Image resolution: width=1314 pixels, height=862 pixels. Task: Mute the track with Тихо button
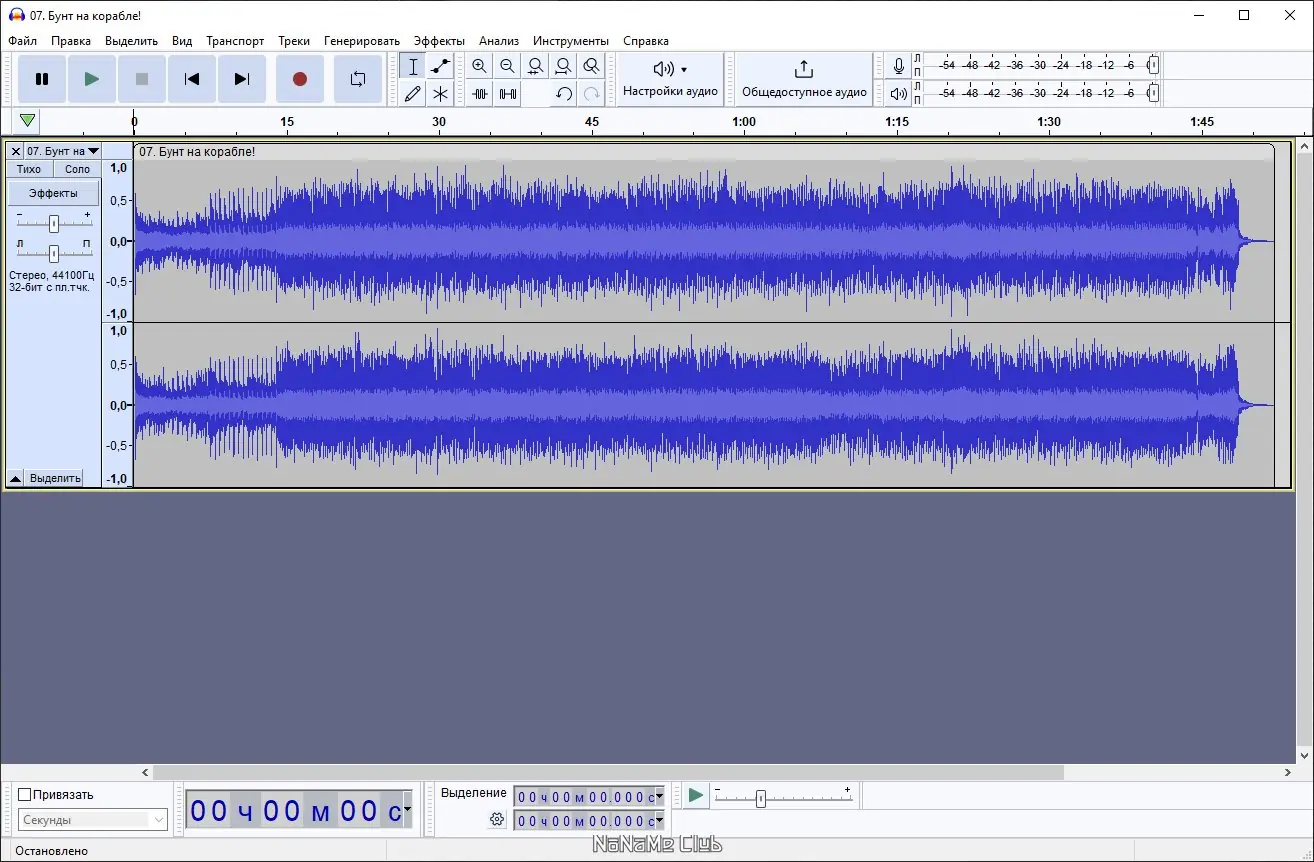[29, 169]
